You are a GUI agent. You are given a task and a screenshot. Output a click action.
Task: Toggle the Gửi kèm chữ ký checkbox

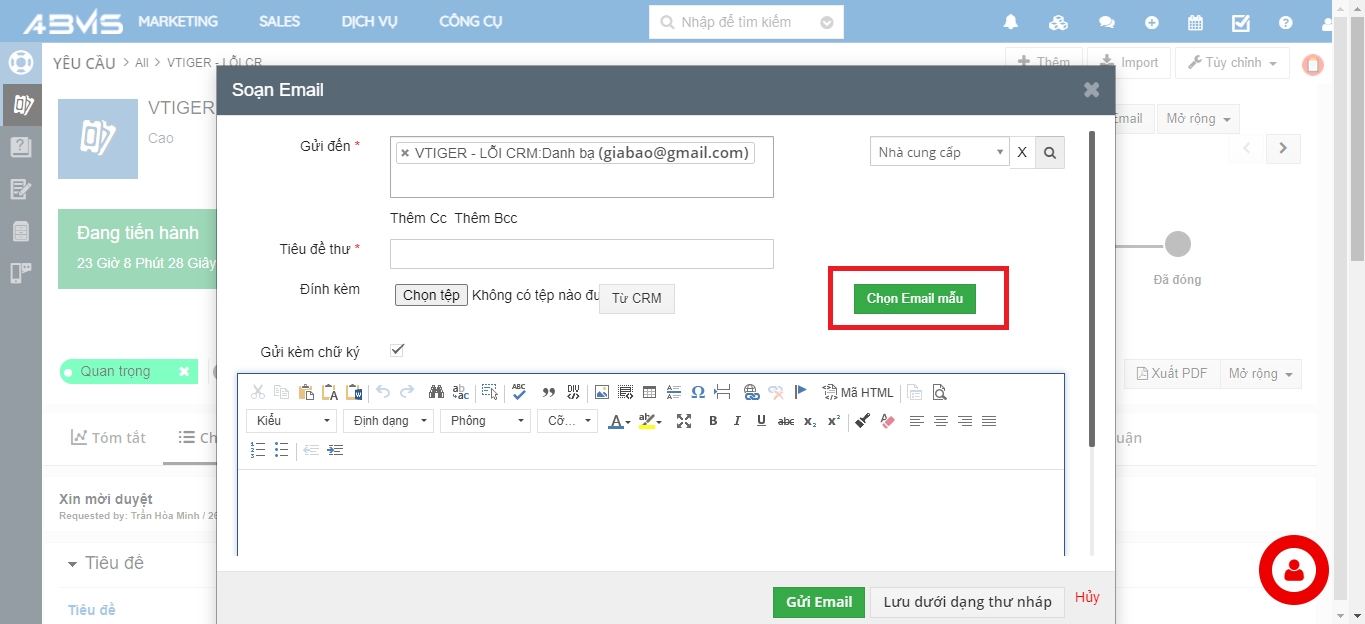coord(397,350)
